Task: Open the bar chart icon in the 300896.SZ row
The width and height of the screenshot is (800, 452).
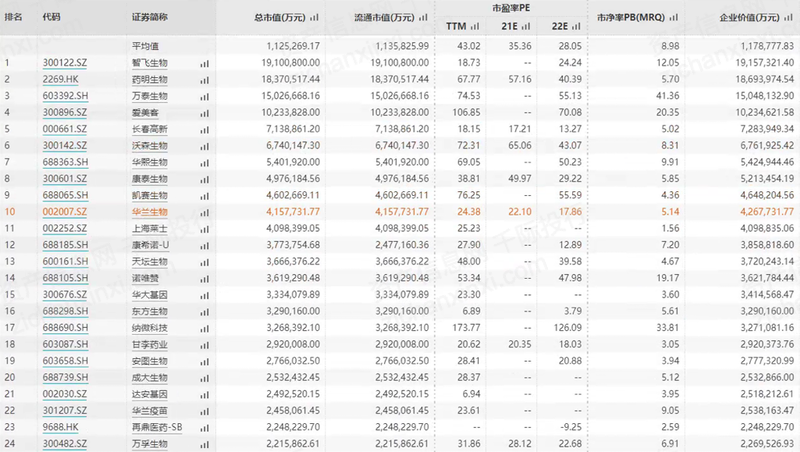Action: pos(205,113)
